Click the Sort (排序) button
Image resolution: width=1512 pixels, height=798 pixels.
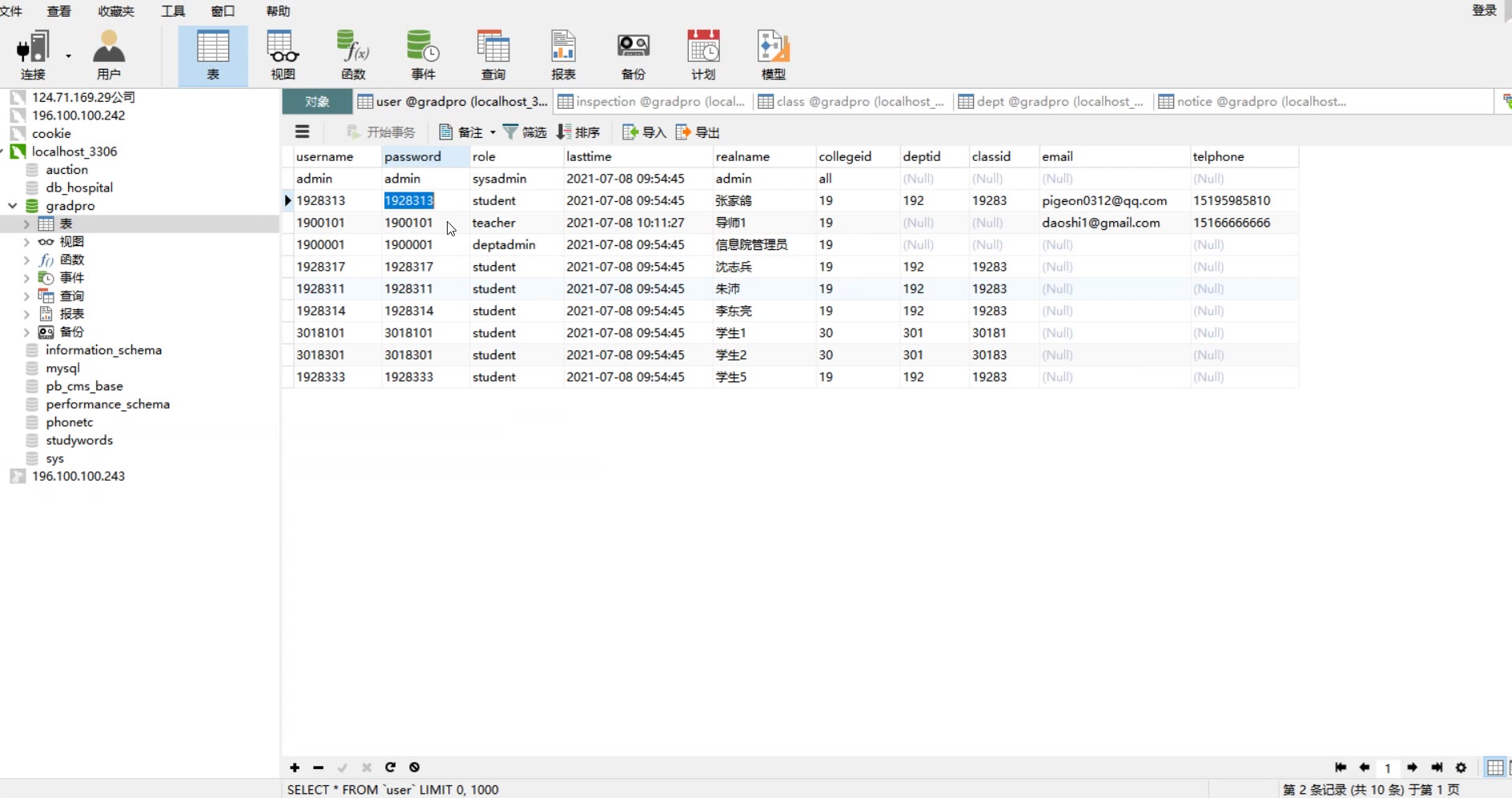pos(578,132)
